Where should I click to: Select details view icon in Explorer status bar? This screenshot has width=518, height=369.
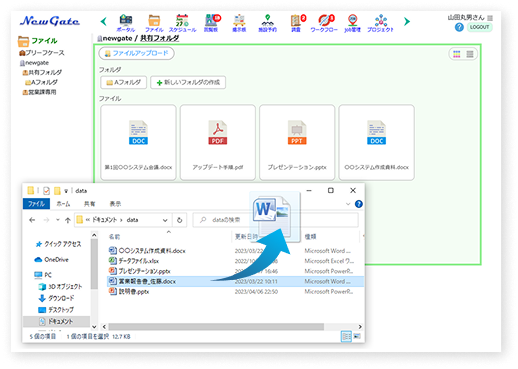click(346, 336)
